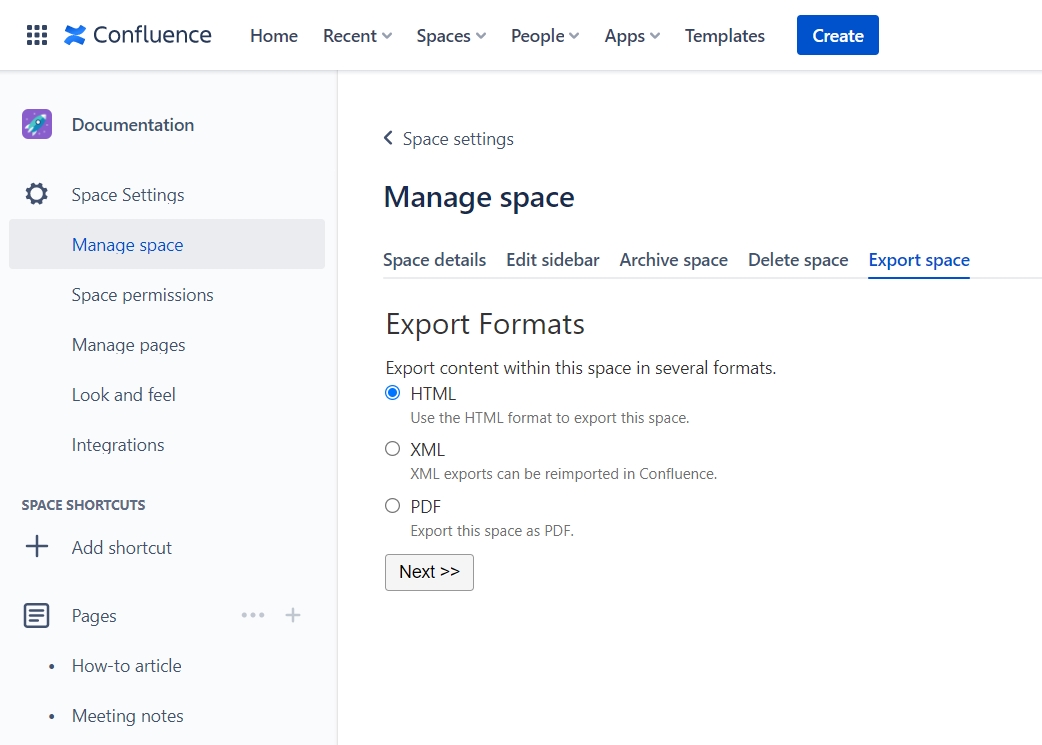Screen dimensions: 1042x745
Task: Select the XML export format
Action: tap(392, 449)
